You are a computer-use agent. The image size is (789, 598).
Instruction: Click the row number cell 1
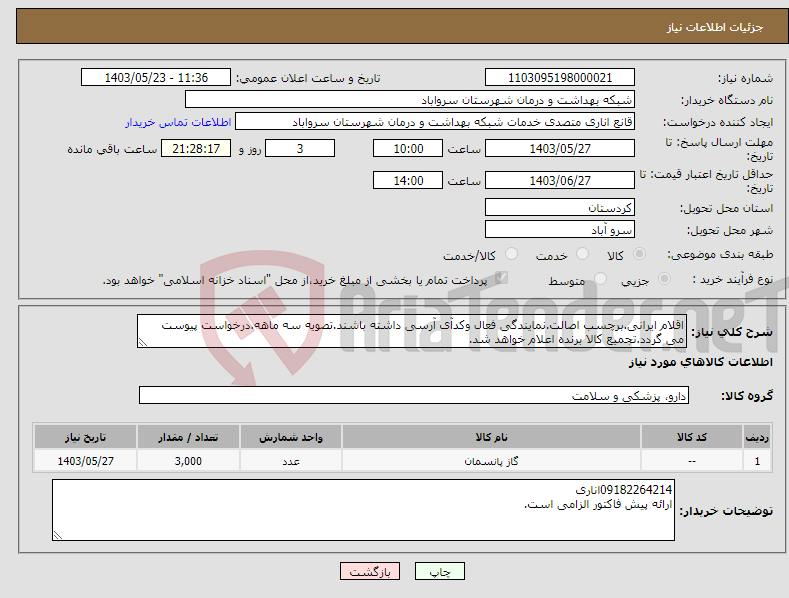pyautogui.click(x=757, y=461)
